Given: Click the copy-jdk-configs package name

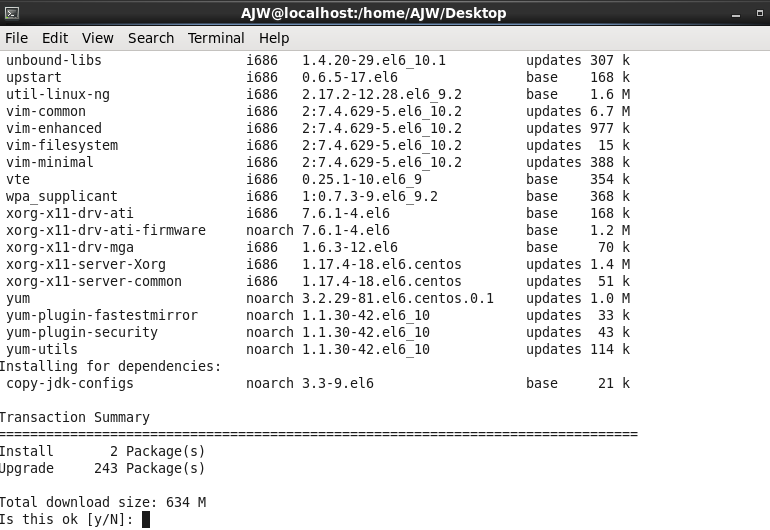Looking at the screenshot, I should [x=70, y=384].
